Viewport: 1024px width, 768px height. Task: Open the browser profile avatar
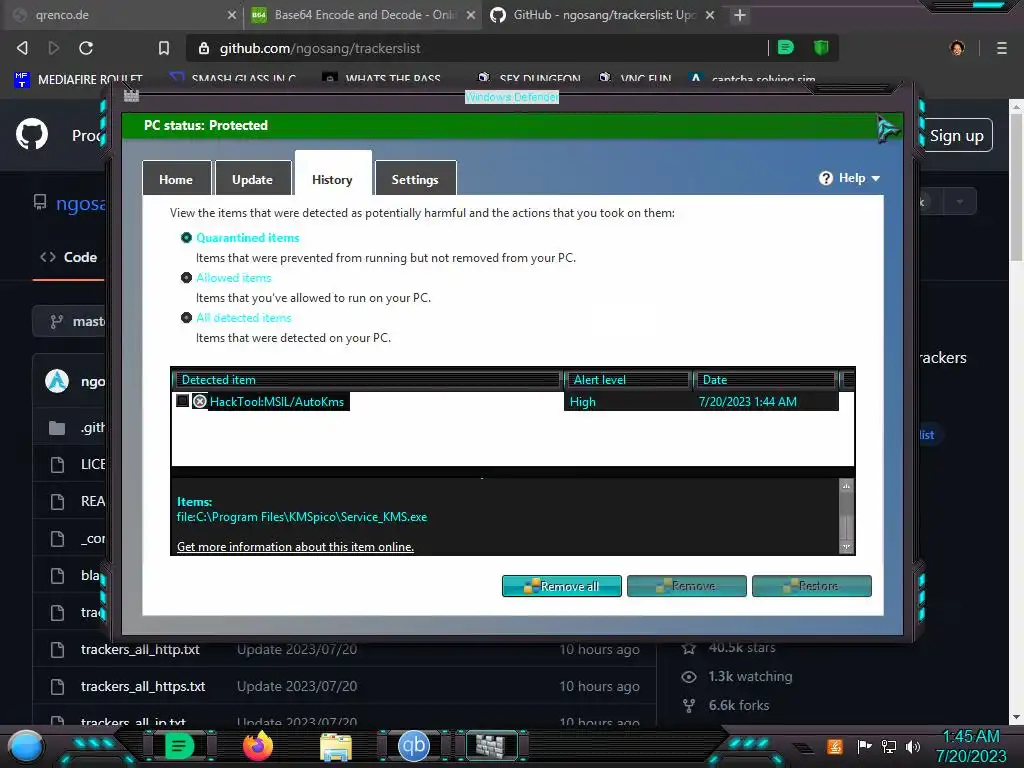957,48
